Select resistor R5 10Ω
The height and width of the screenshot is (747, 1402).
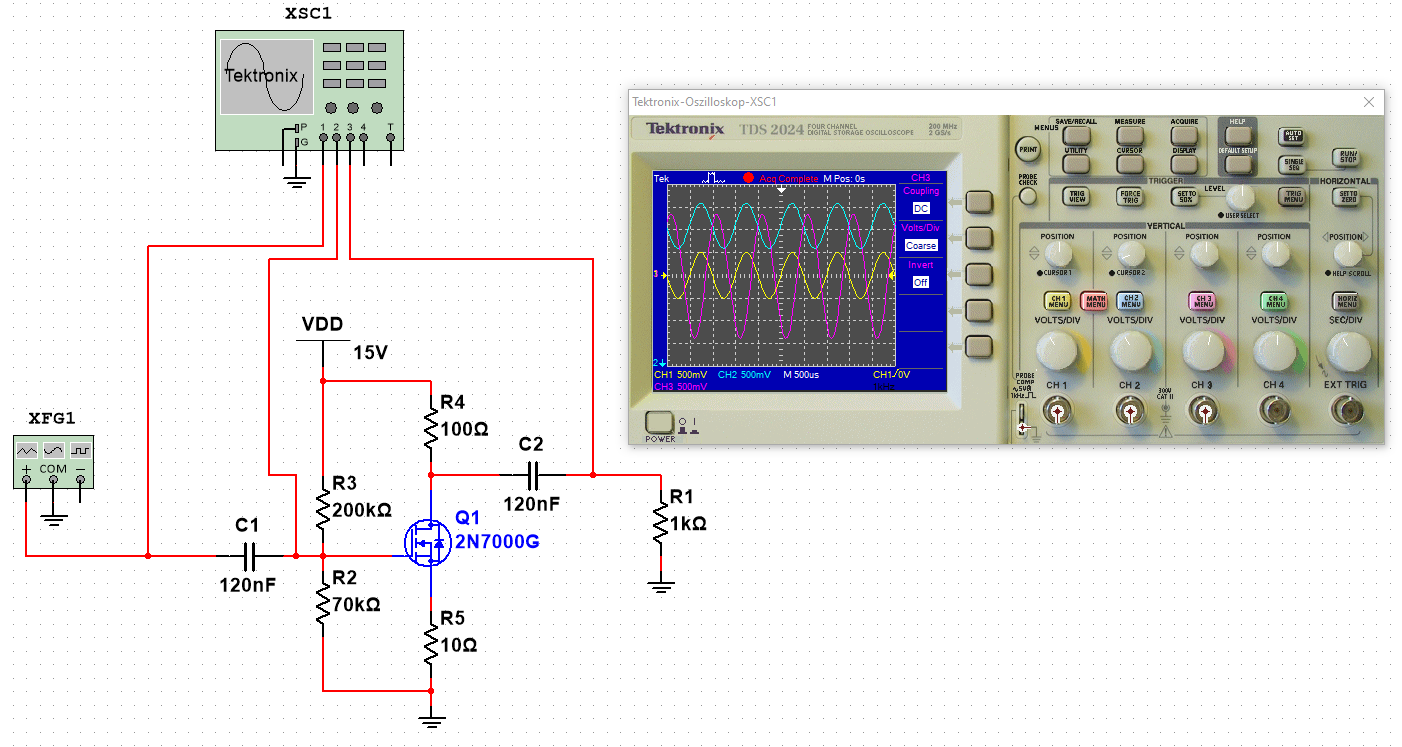pos(431,645)
